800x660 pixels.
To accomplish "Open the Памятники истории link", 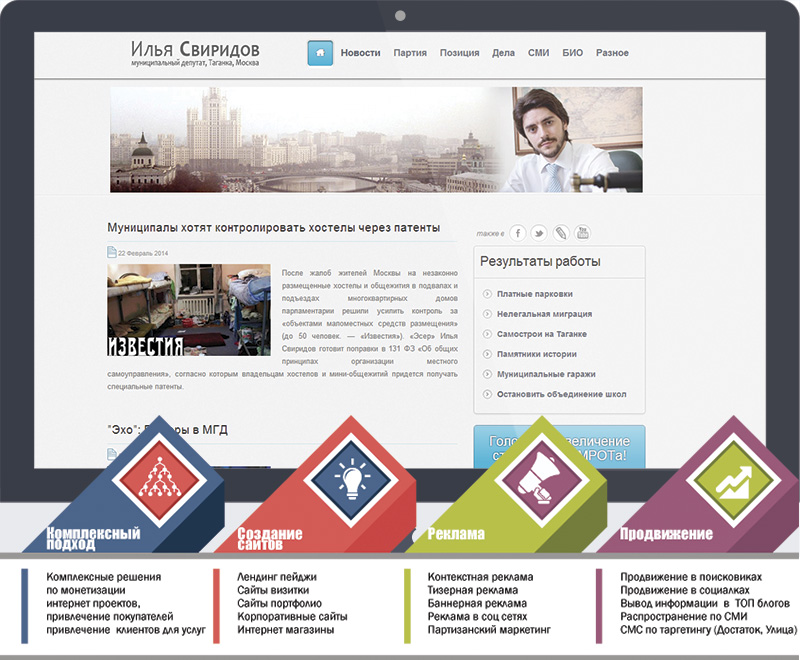I will [x=537, y=354].
